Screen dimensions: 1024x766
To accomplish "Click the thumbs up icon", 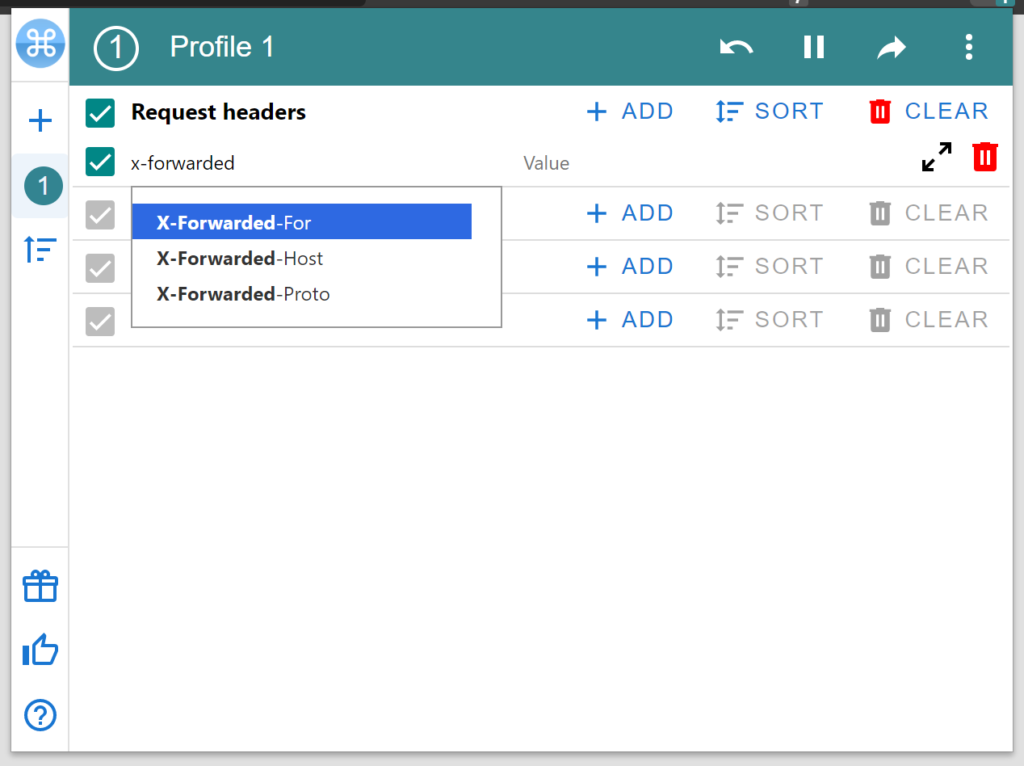I will (40, 652).
